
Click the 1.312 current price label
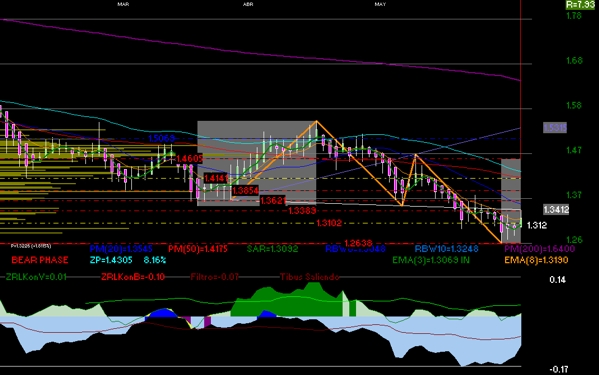point(537,225)
